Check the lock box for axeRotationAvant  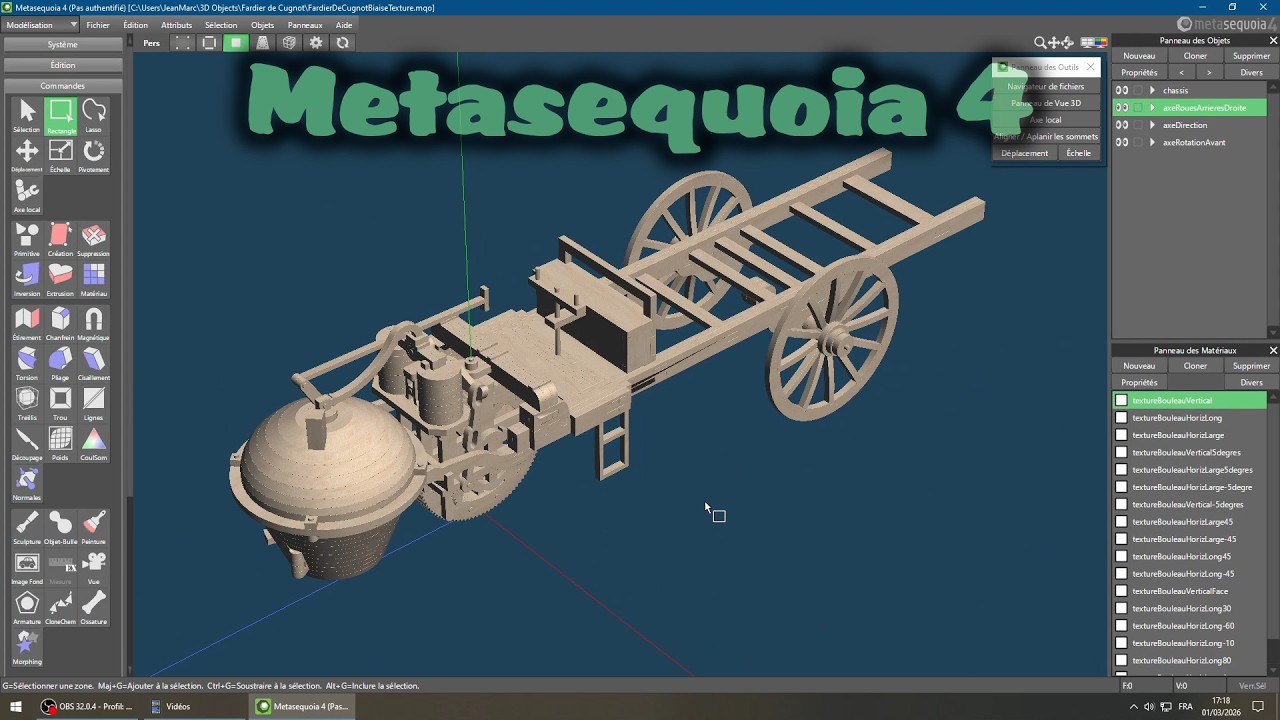[x=1138, y=142]
